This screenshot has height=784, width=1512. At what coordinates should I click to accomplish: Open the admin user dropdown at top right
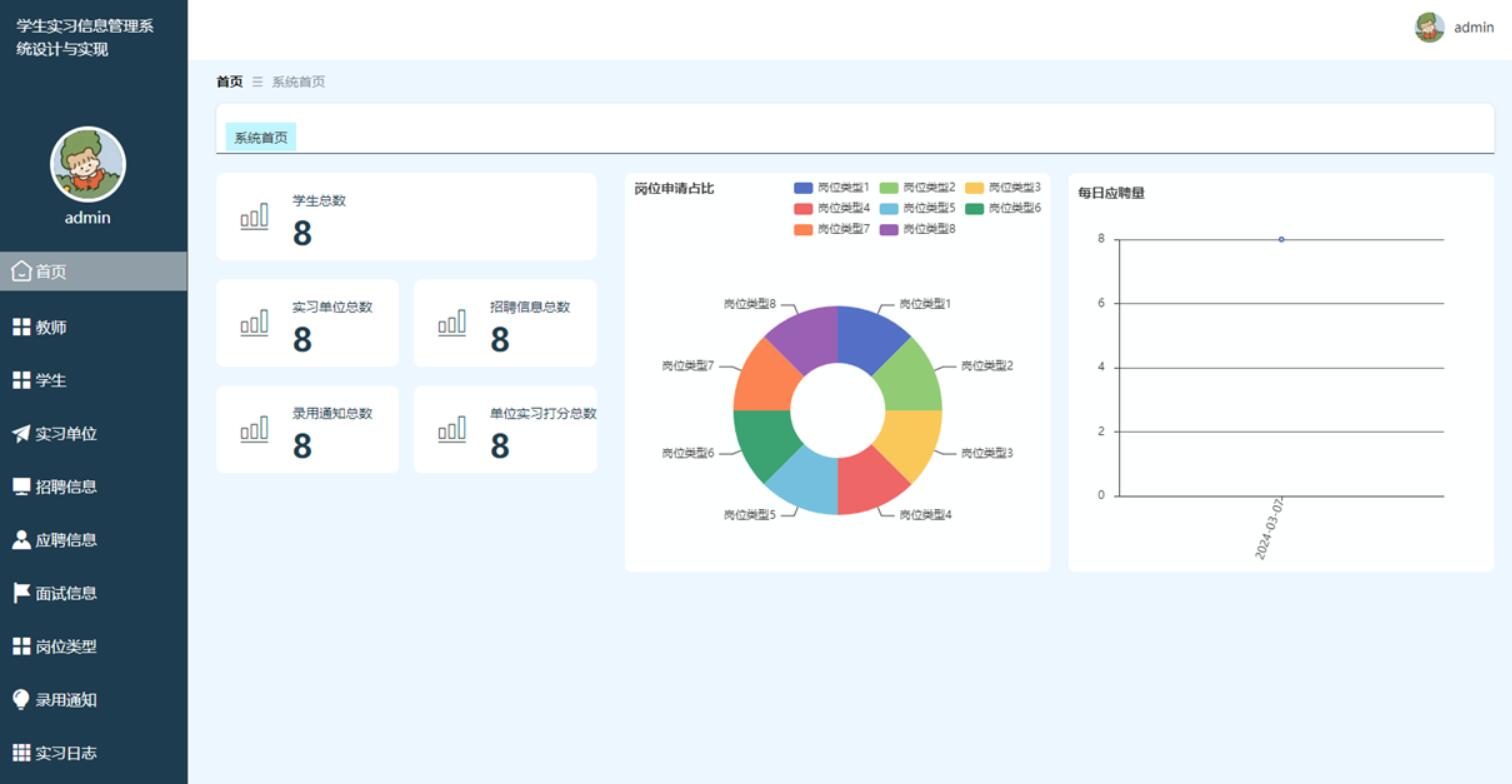point(1454,27)
